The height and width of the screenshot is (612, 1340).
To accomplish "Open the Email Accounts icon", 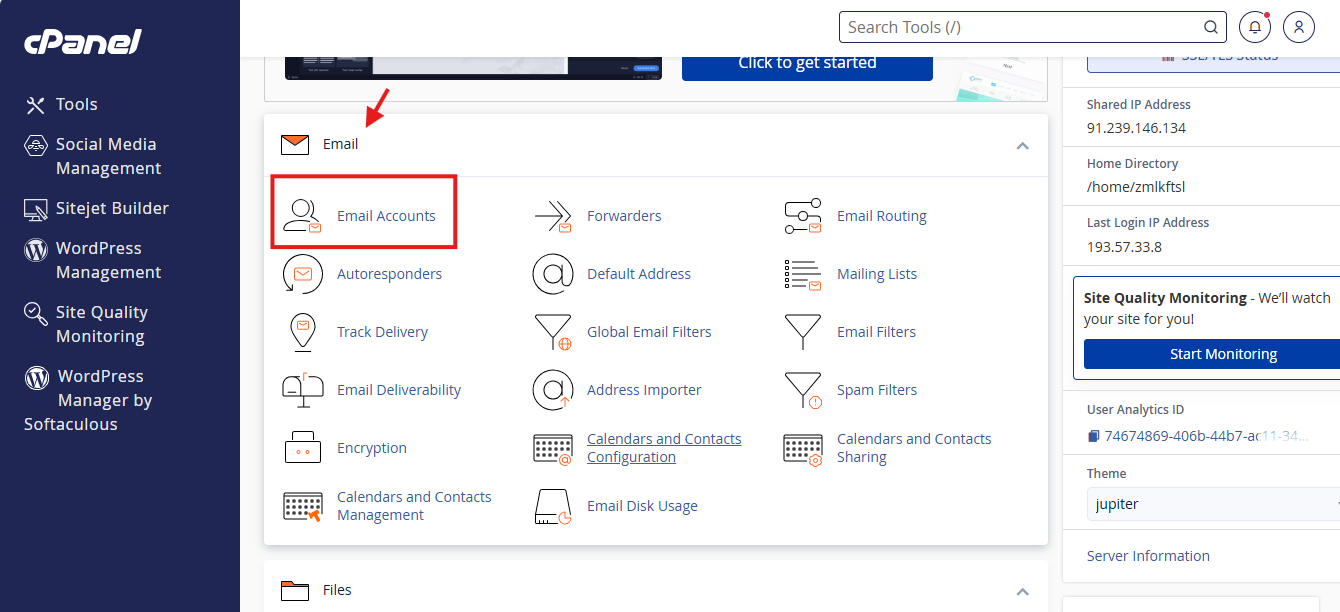I will 302,216.
